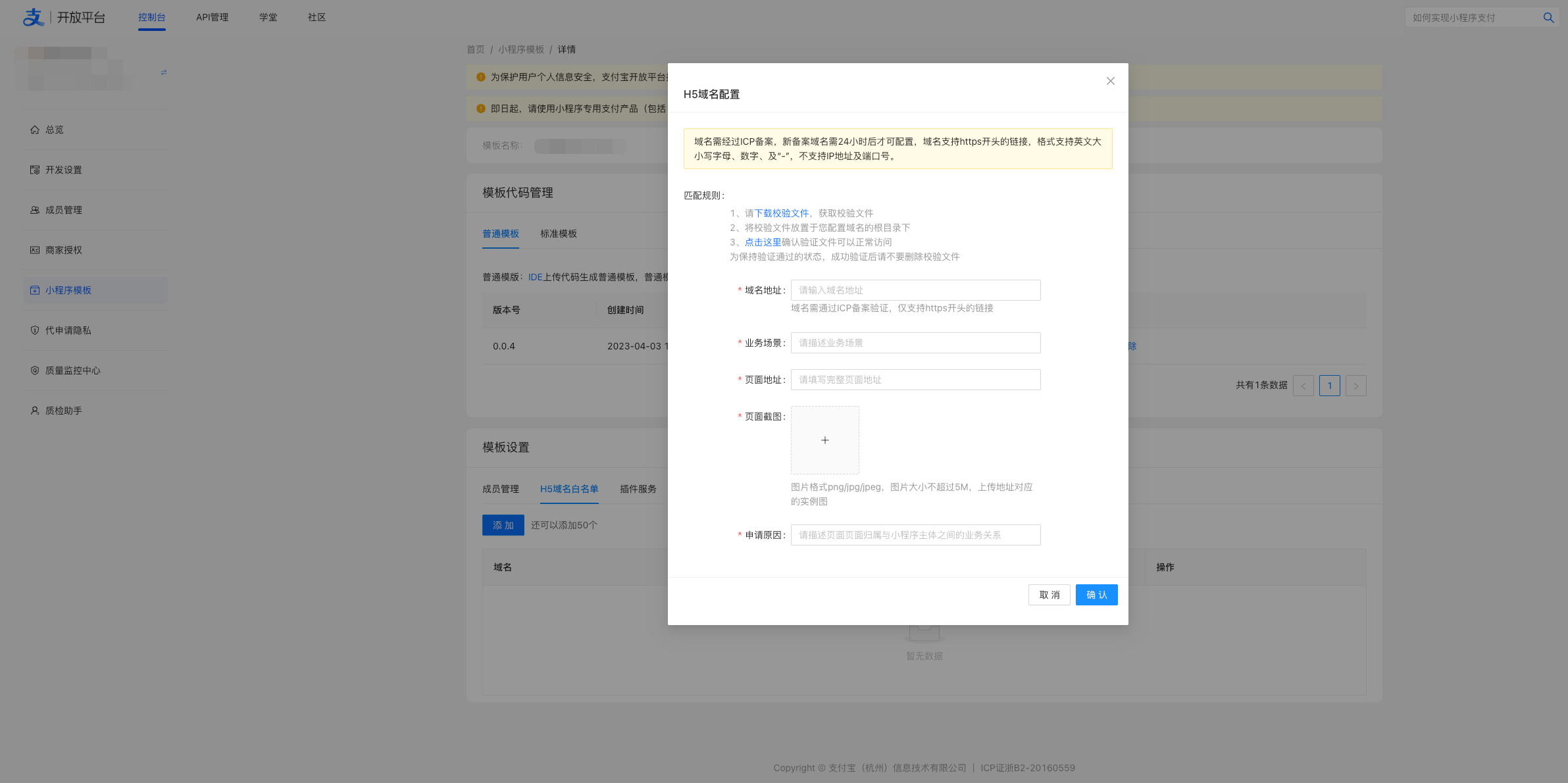Focus the 申请原因 input field

[x=915, y=535]
